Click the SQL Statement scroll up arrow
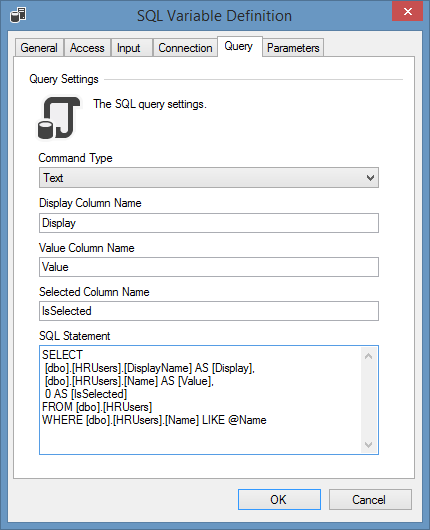The image size is (430, 530). pyautogui.click(x=368, y=356)
